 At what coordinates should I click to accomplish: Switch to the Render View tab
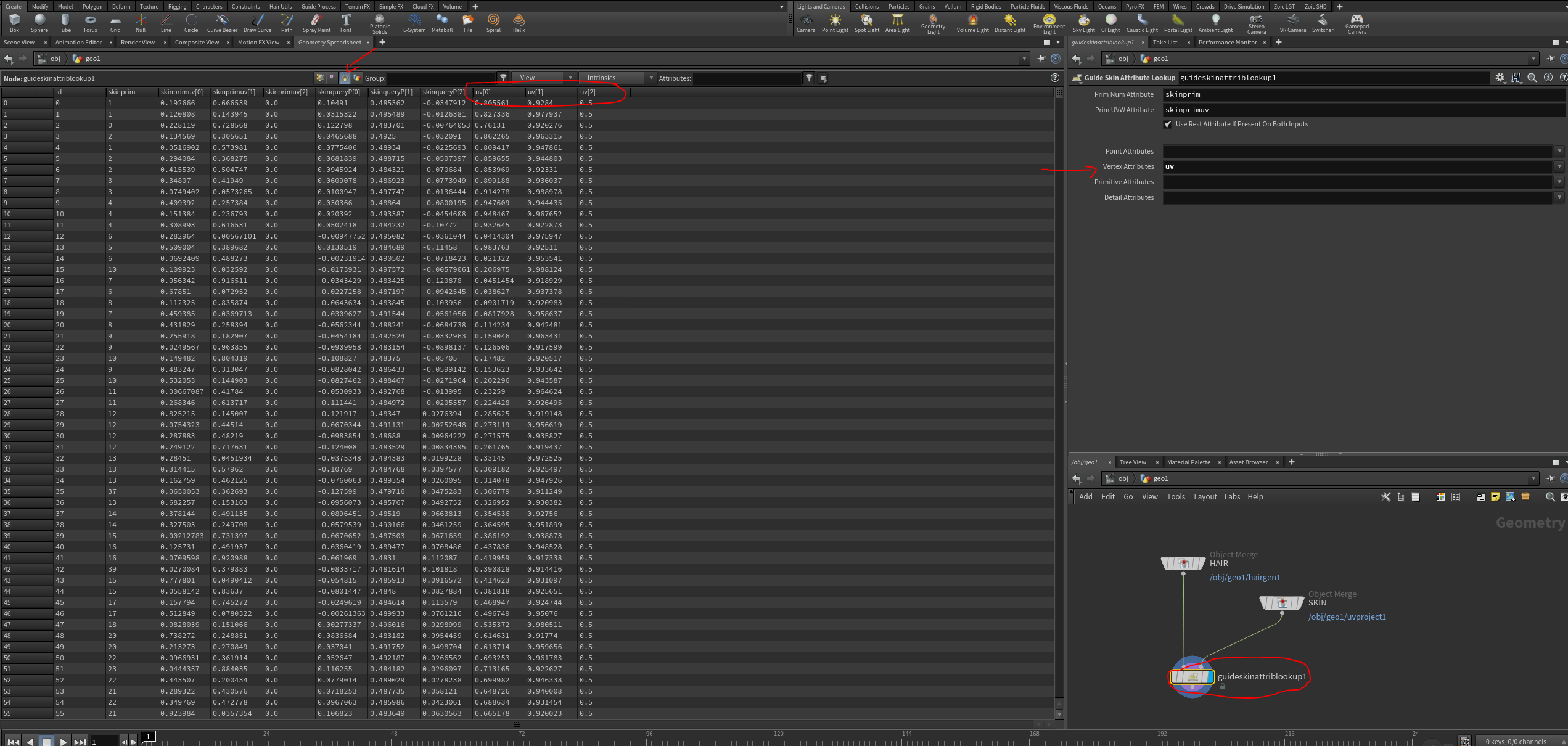point(138,43)
